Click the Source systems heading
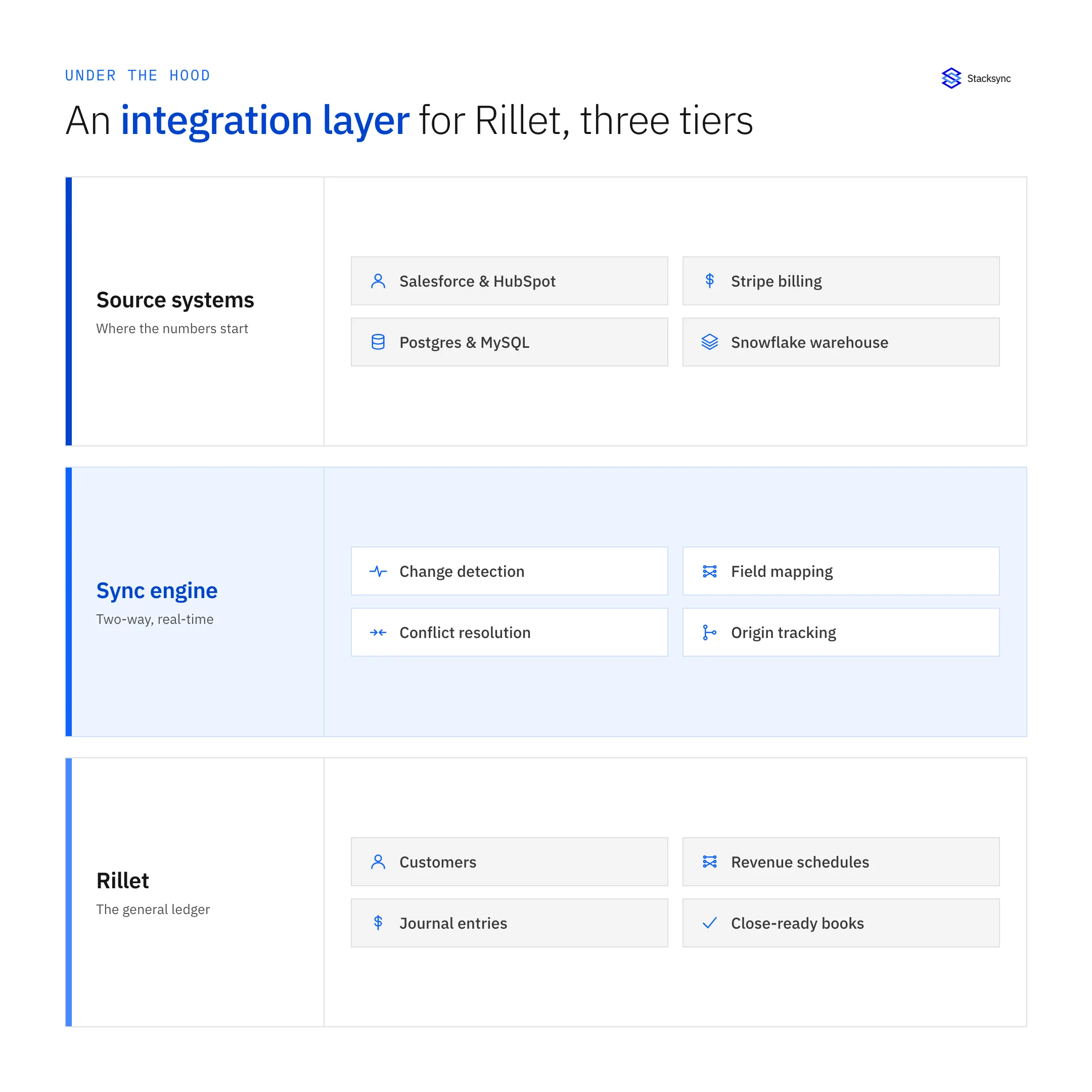 [175, 300]
